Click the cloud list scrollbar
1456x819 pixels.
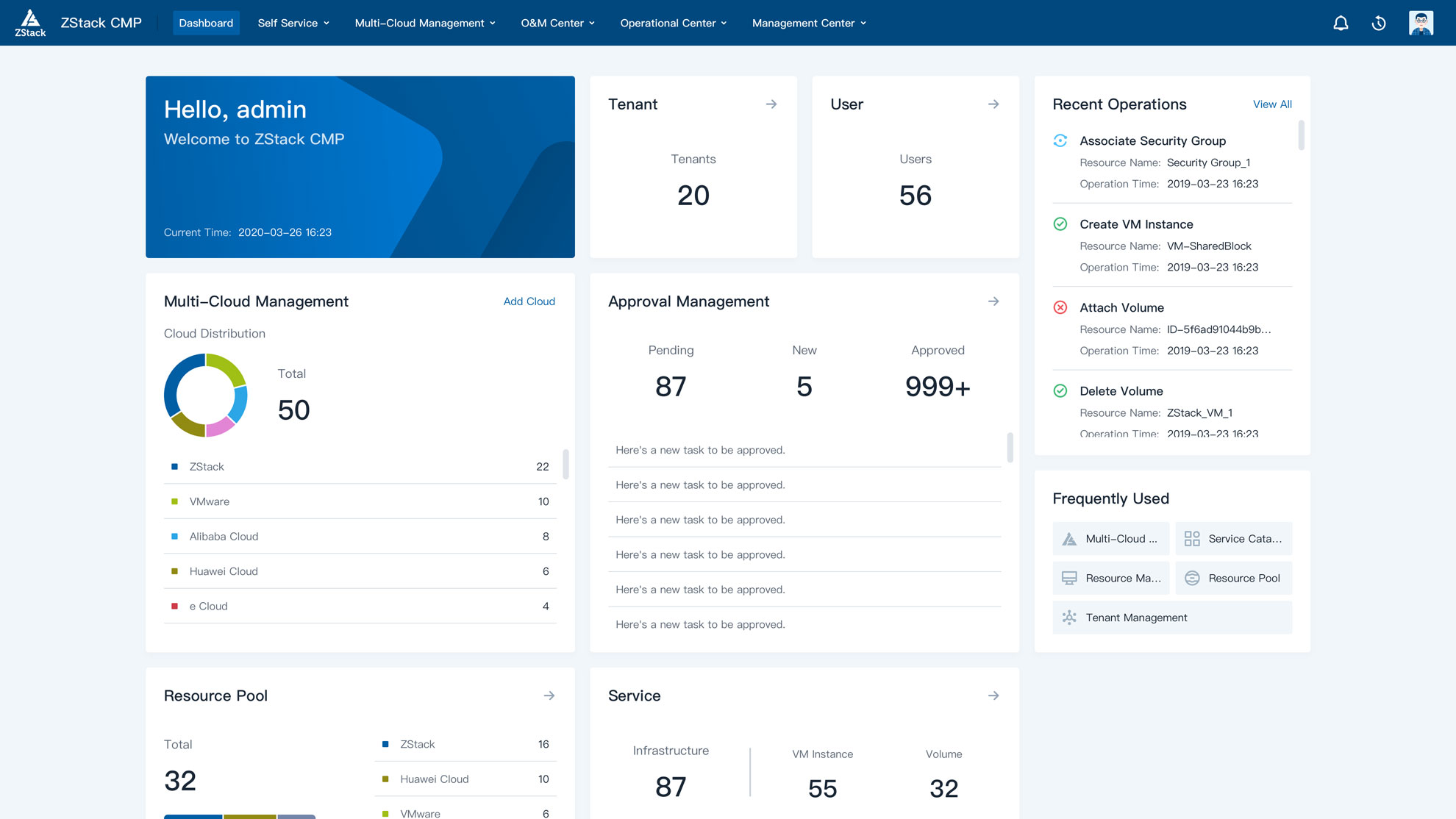pyautogui.click(x=565, y=464)
